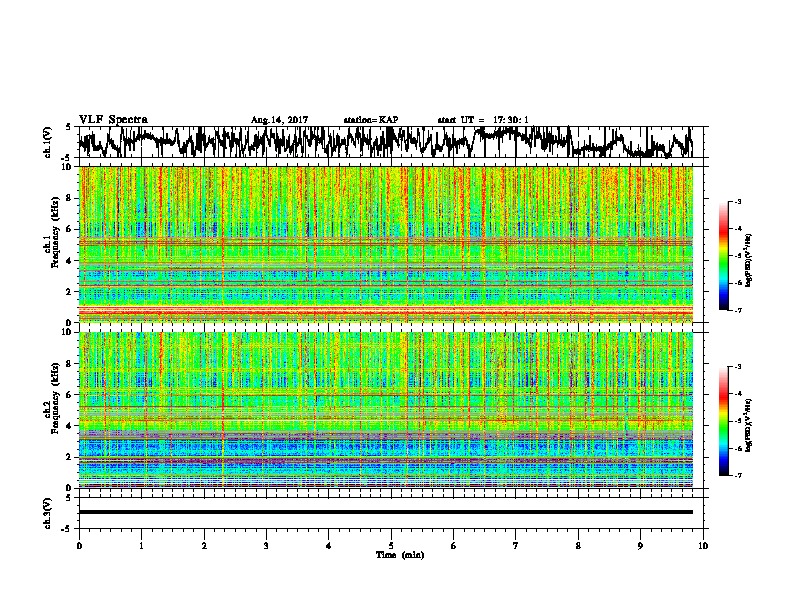This screenshot has width=792, height=612.
Task: Click the ch.1 colorbar log(PSD) label
Action: point(748,260)
